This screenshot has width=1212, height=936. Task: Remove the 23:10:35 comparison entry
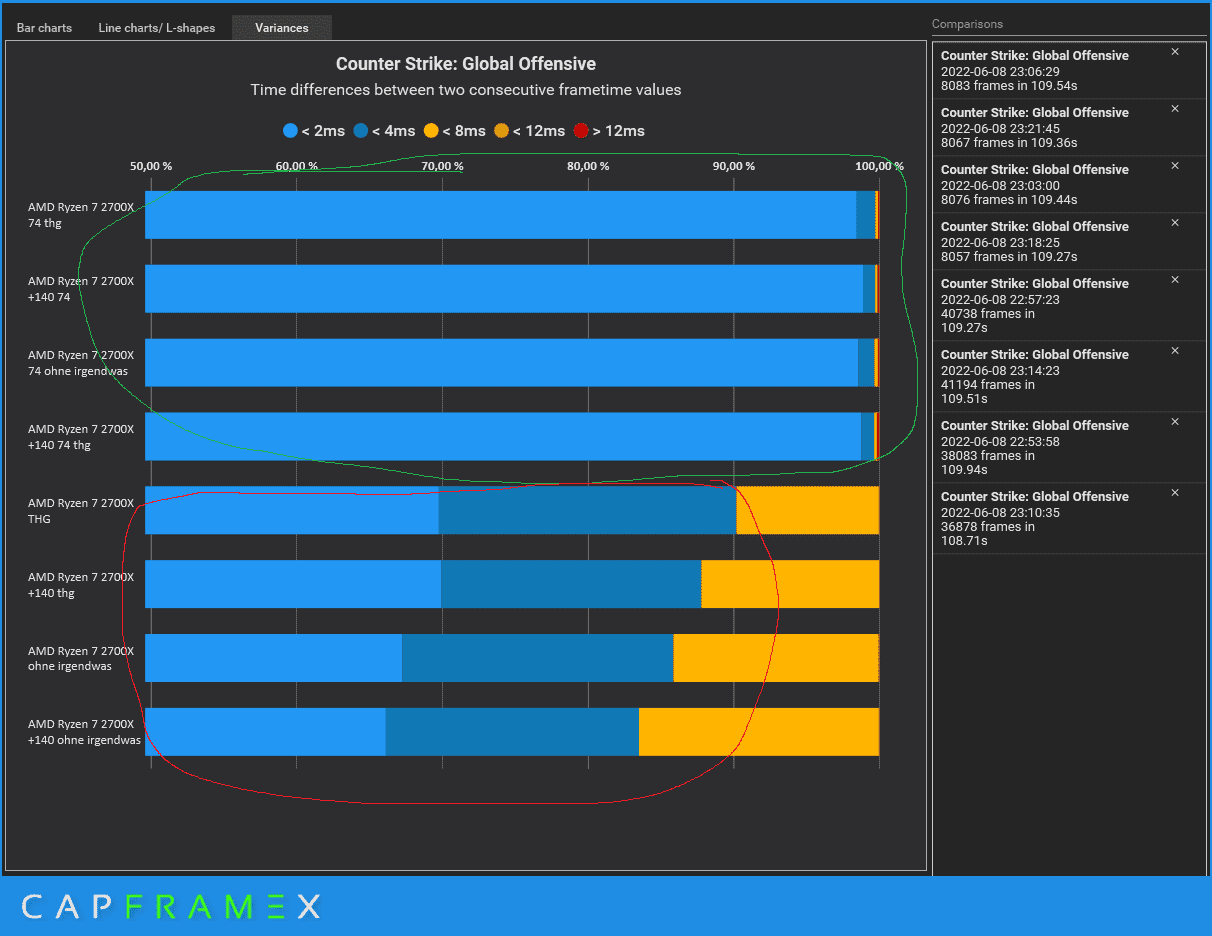[x=1175, y=492]
